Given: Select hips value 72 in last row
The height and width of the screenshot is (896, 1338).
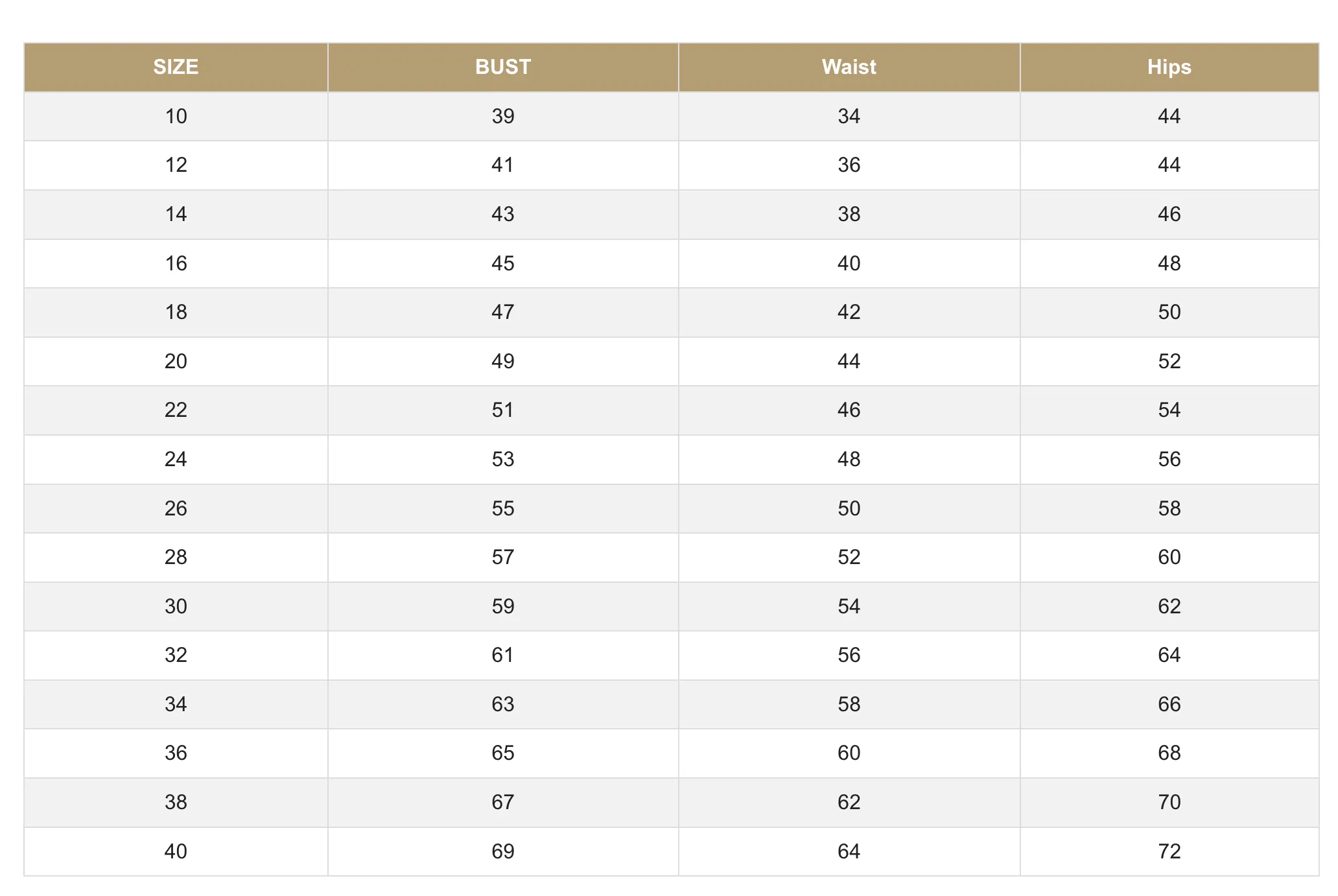Looking at the screenshot, I should (x=1169, y=851).
